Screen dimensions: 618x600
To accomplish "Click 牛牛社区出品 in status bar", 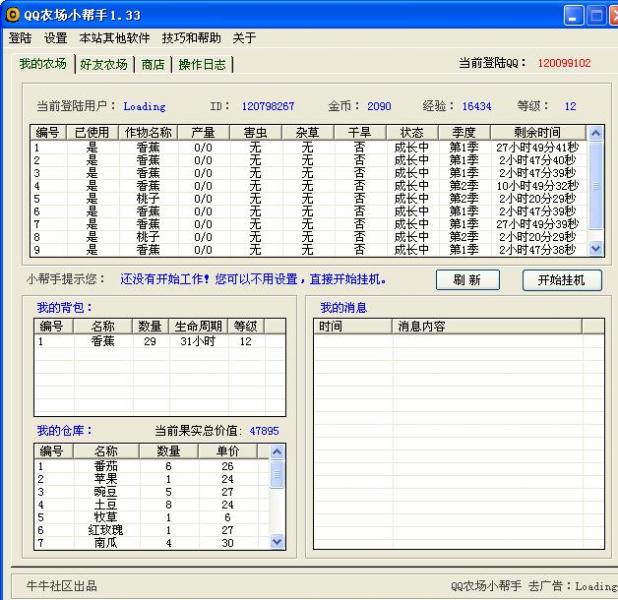I will pos(62,586).
